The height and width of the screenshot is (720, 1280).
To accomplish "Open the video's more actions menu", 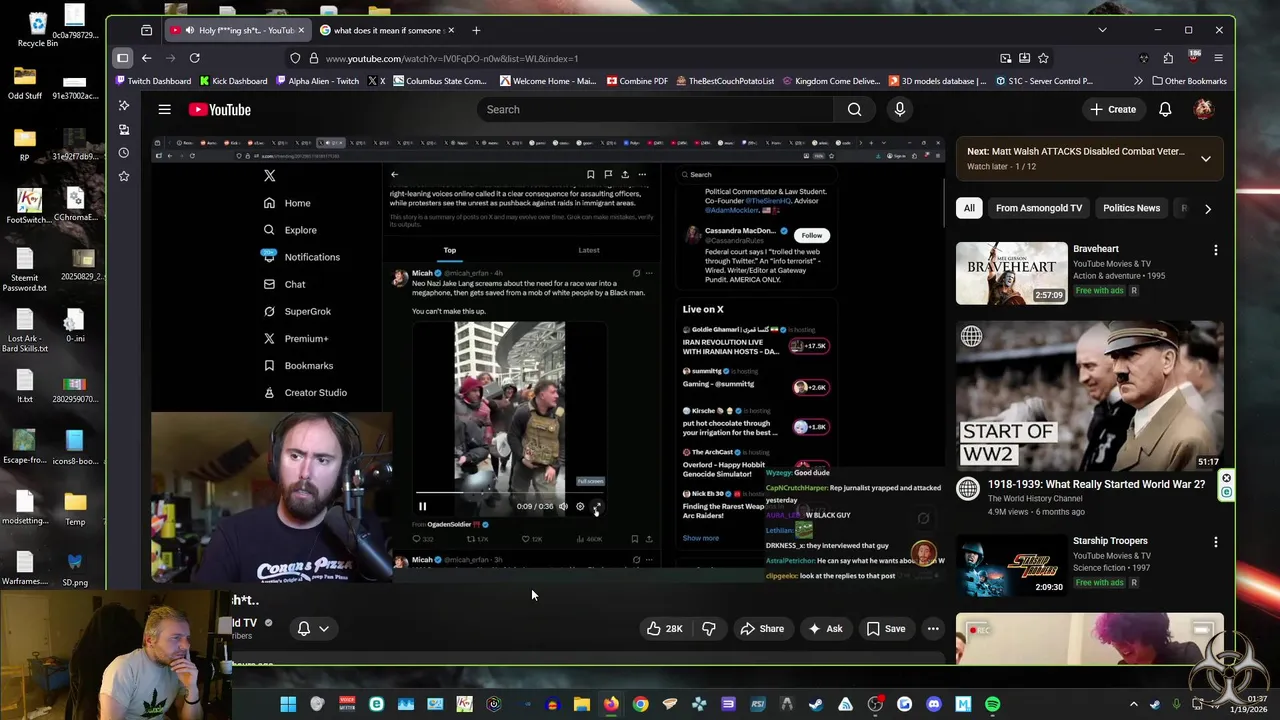I will pos(933,629).
